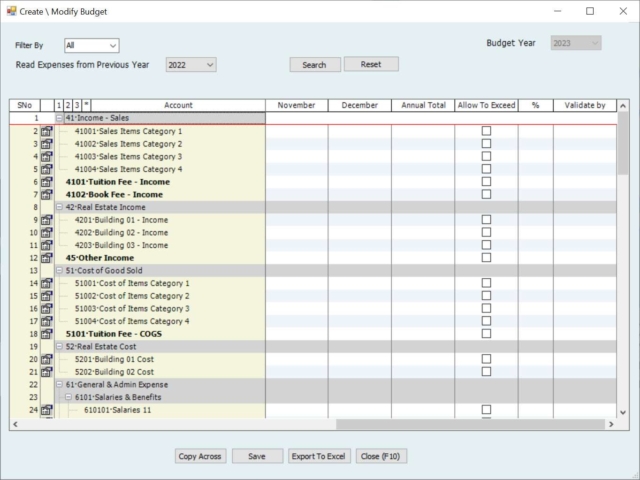The image size is (640, 480).
Task: Click the row icon for 4203 Building 03 - Income
Action: tap(47, 245)
